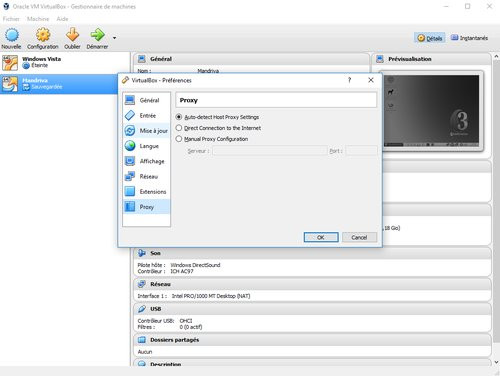The height and width of the screenshot is (376, 500).
Task: Open the Machine menu
Action: (38, 19)
